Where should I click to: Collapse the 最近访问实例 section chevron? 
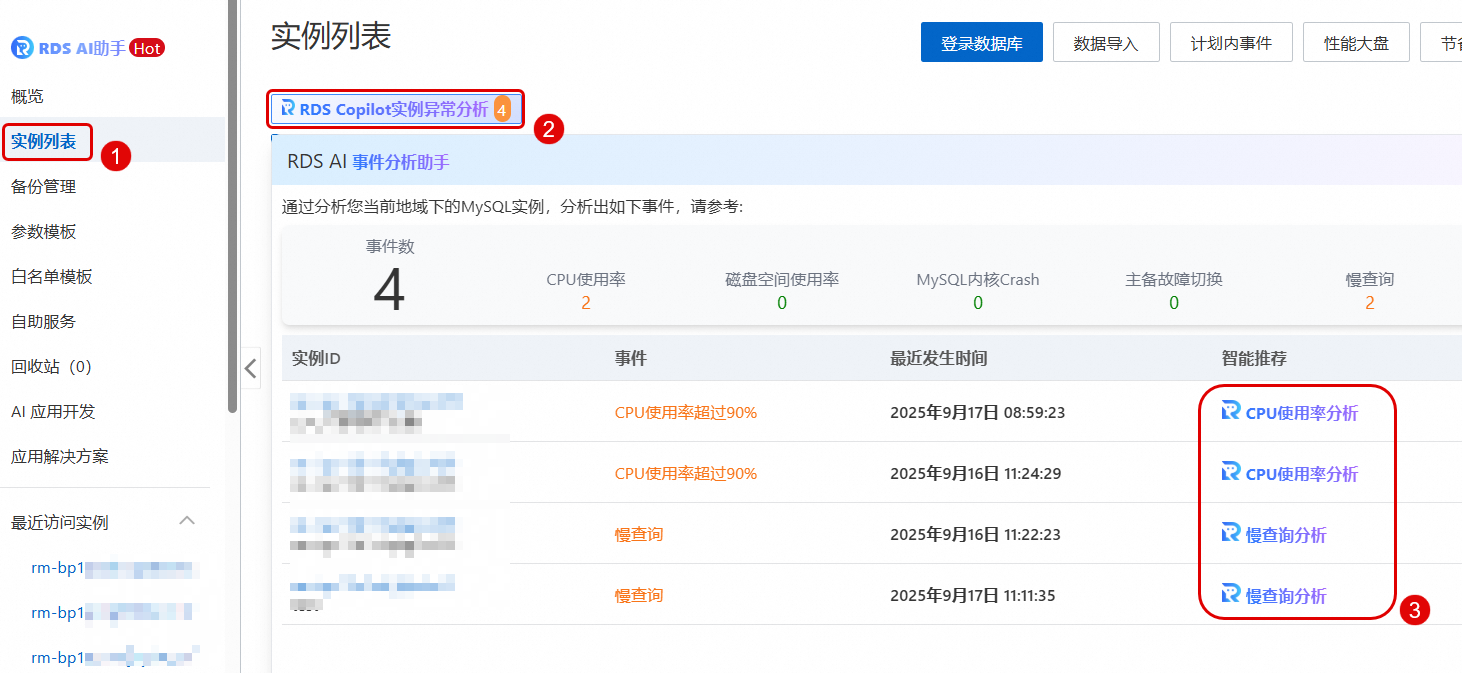187,521
